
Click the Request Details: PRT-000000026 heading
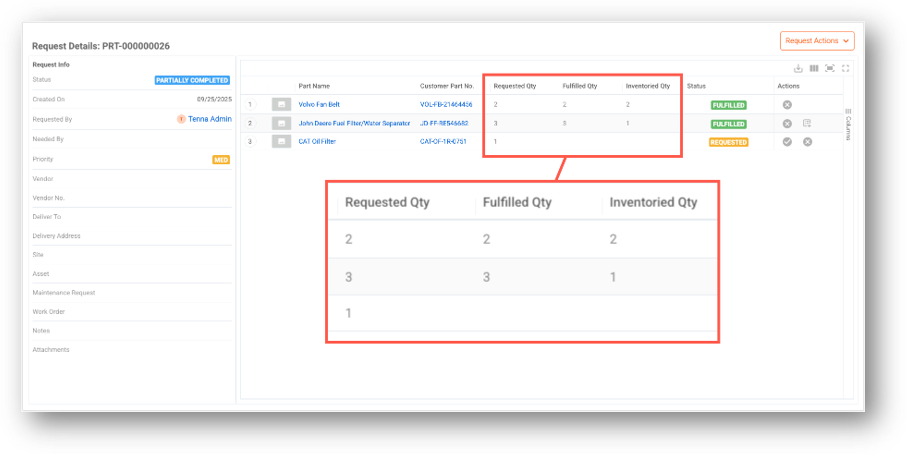tap(101, 46)
